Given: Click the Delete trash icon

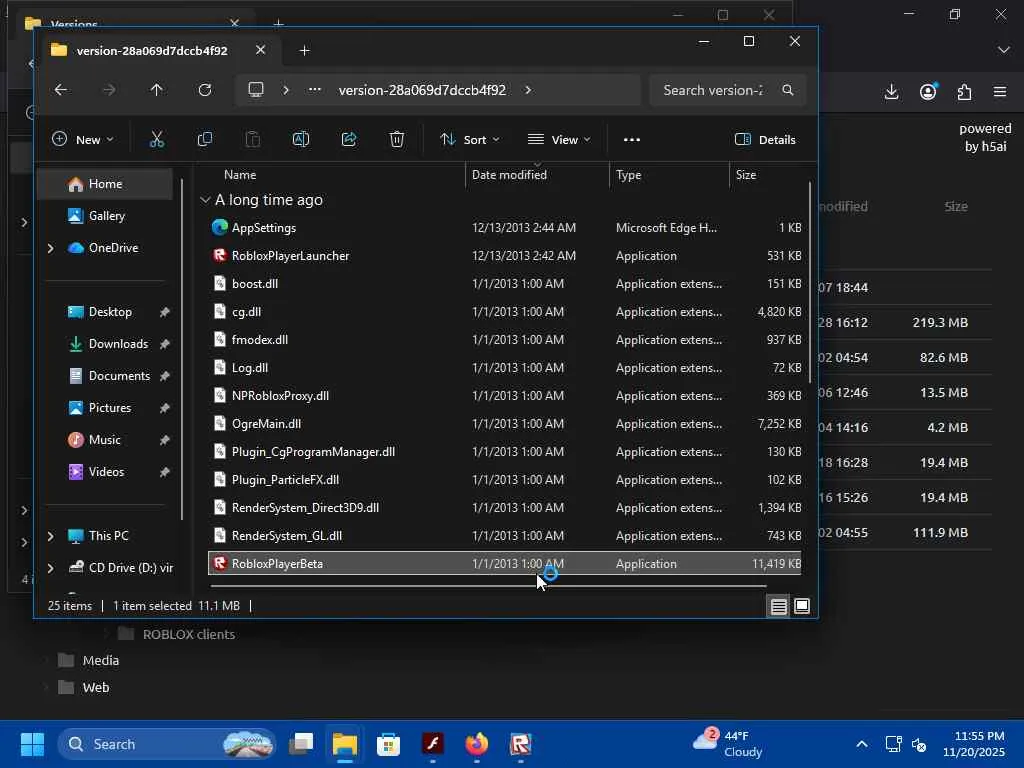Looking at the screenshot, I should pos(396,139).
